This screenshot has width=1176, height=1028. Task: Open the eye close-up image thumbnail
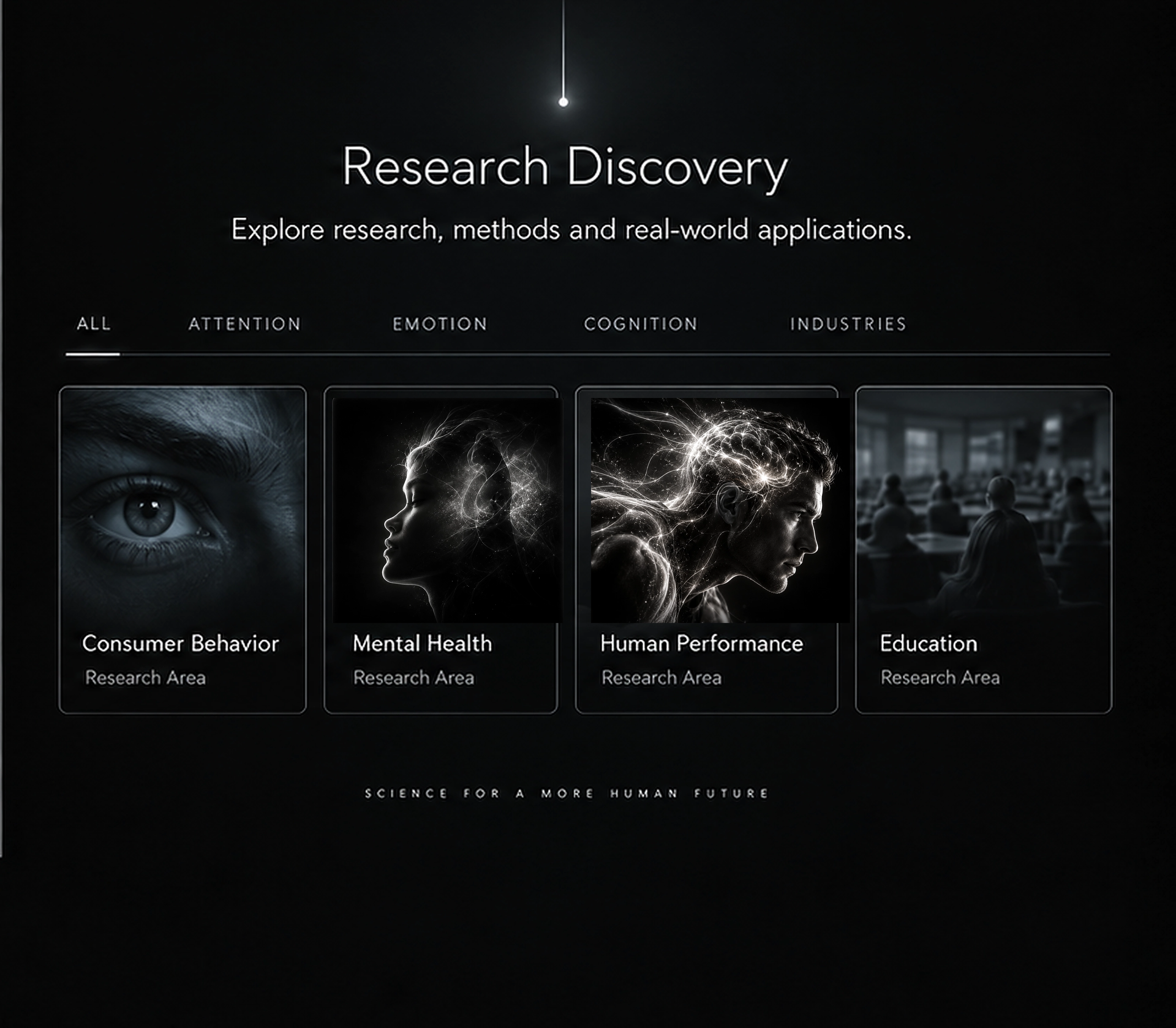coord(183,505)
